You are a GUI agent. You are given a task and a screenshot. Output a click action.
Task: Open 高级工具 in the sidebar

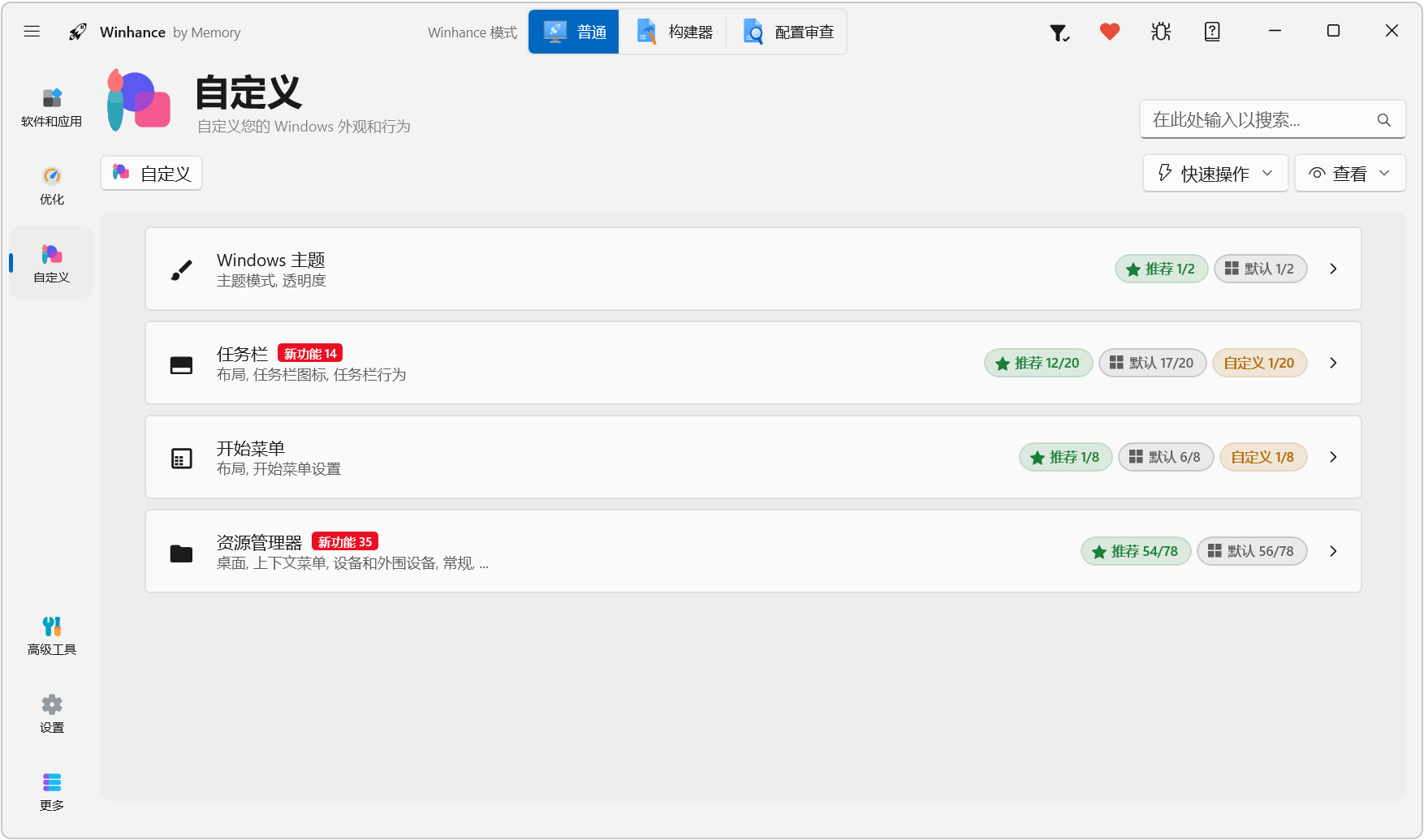52,636
